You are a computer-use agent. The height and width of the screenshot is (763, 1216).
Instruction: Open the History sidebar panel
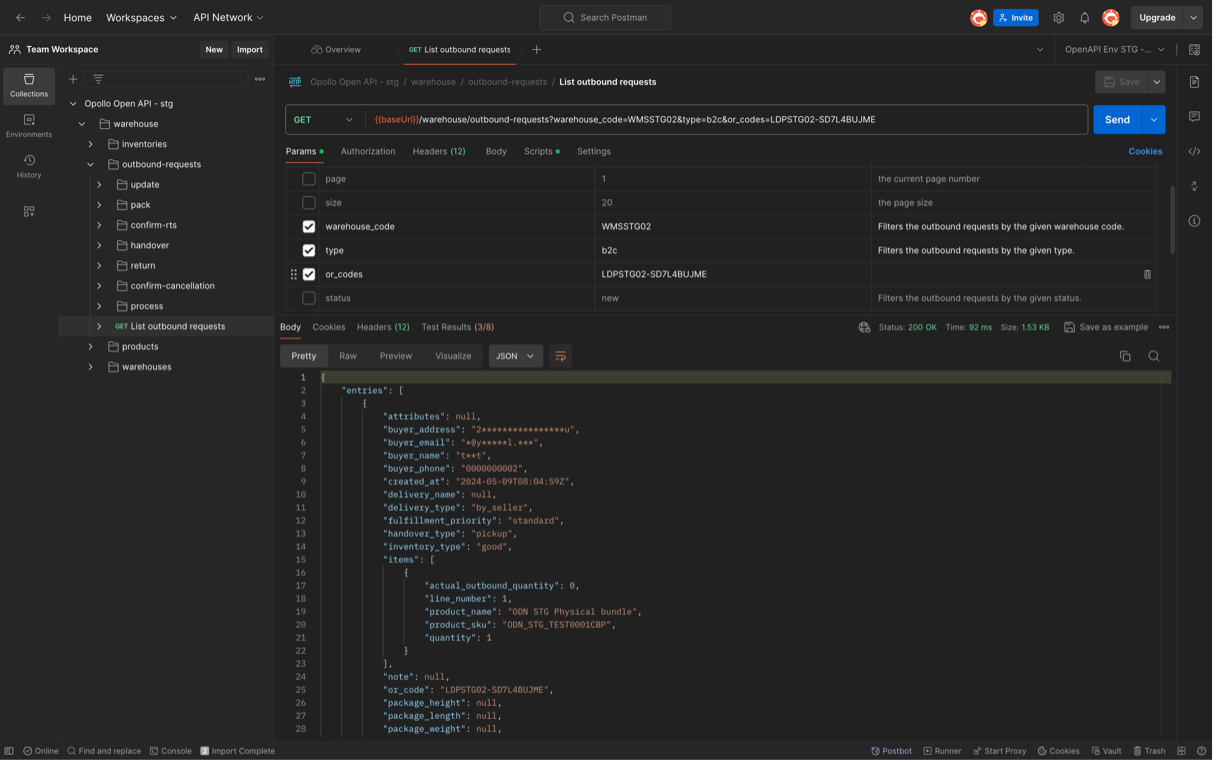pos(29,167)
